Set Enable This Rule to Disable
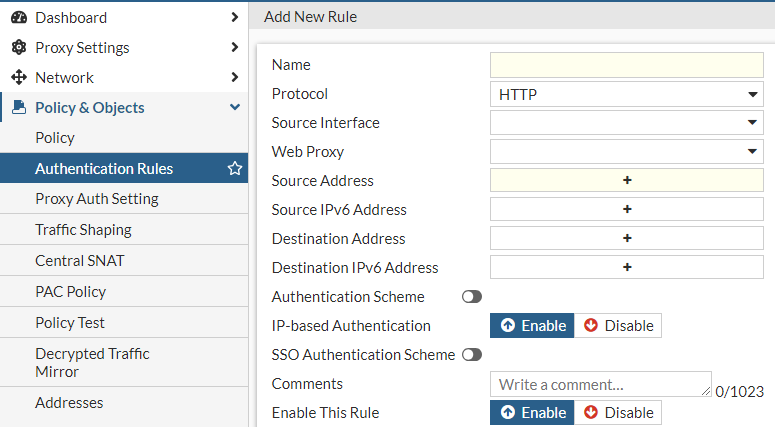Image resolution: width=775 pixels, height=427 pixels. [618, 413]
